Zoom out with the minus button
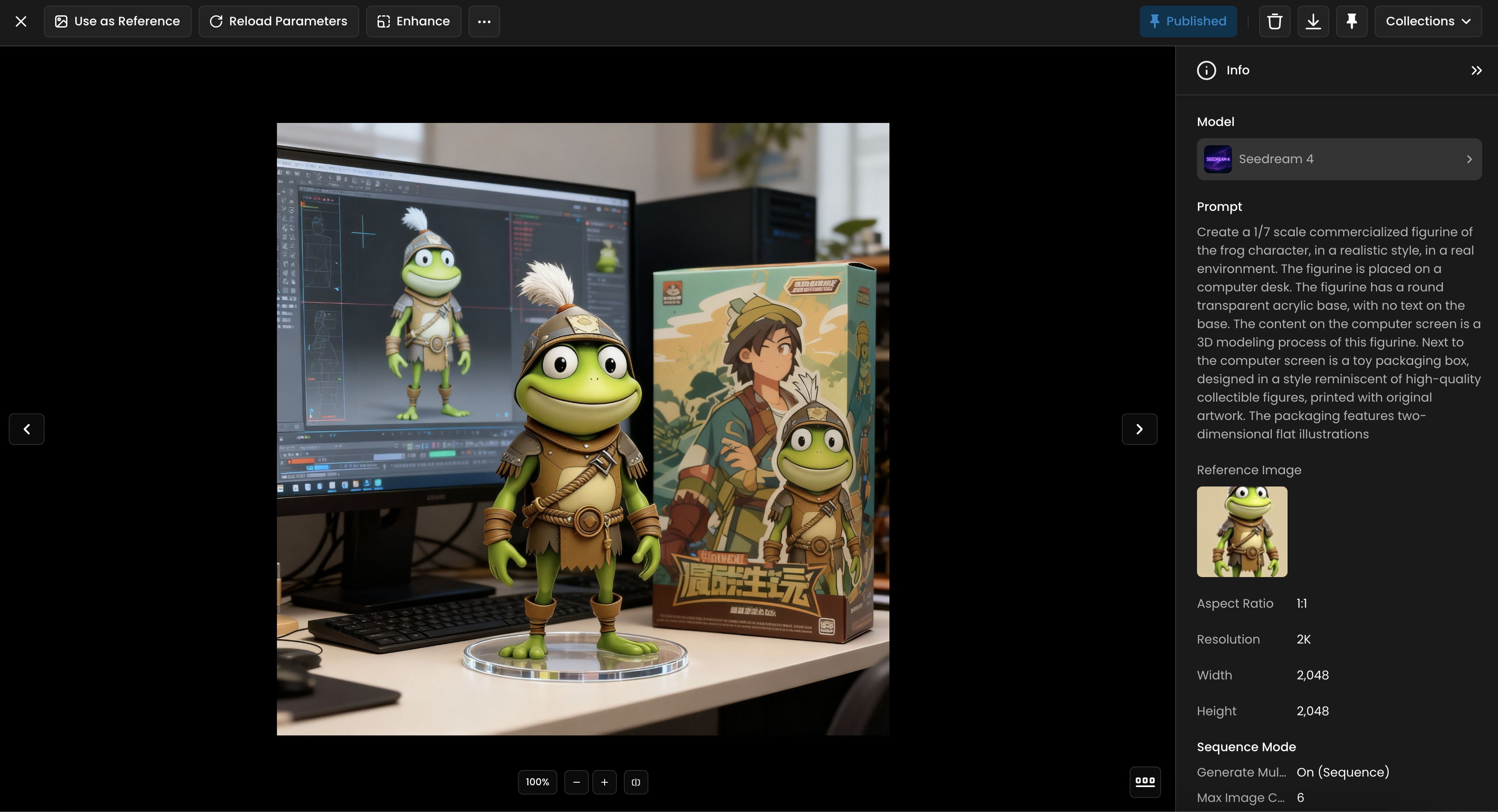1498x812 pixels. [576, 782]
